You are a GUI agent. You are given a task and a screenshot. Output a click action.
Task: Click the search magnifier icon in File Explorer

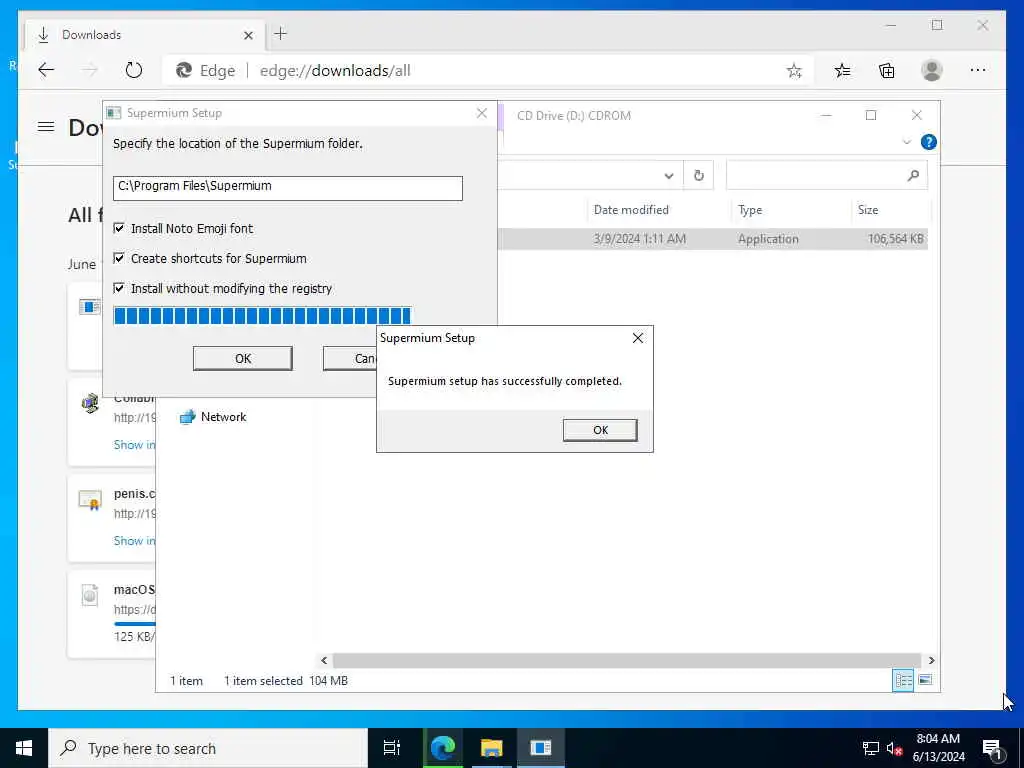pos(913,175)
